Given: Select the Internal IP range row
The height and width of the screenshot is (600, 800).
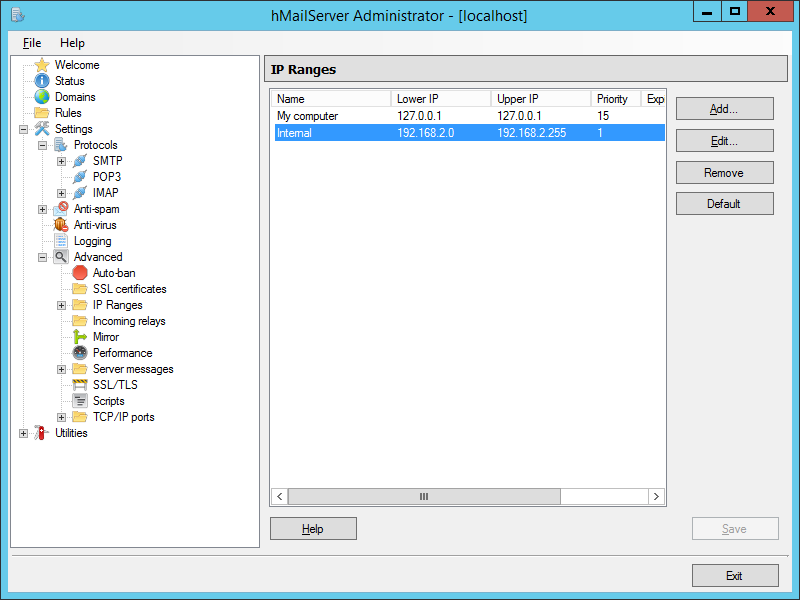Looking at the screenshot, I should point(469,133).
